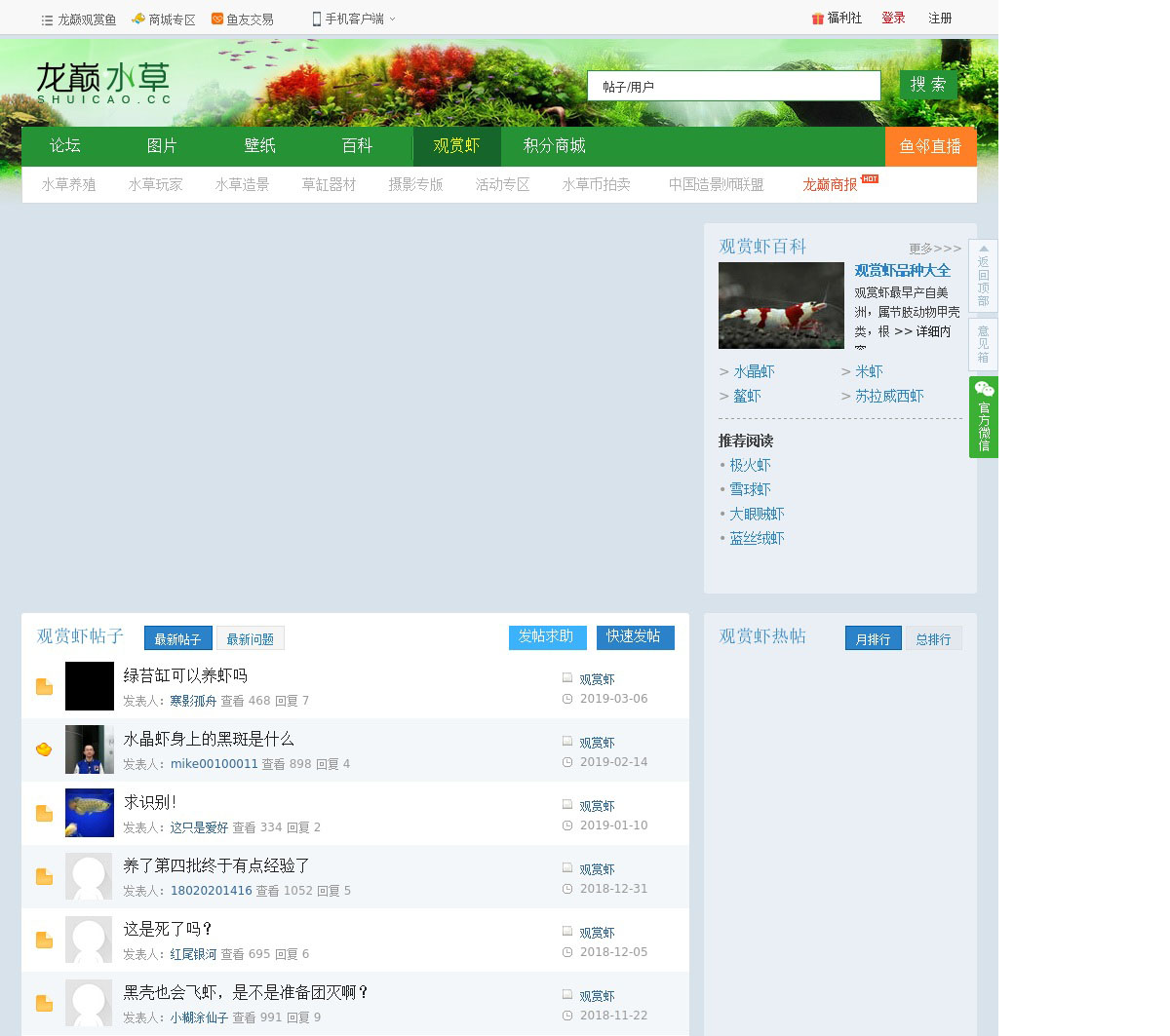The height and width of the screenshot is (1036, 1170).
Task: Open user profile mike00100011
Action: pyautogui.click(x=214, y=764)
